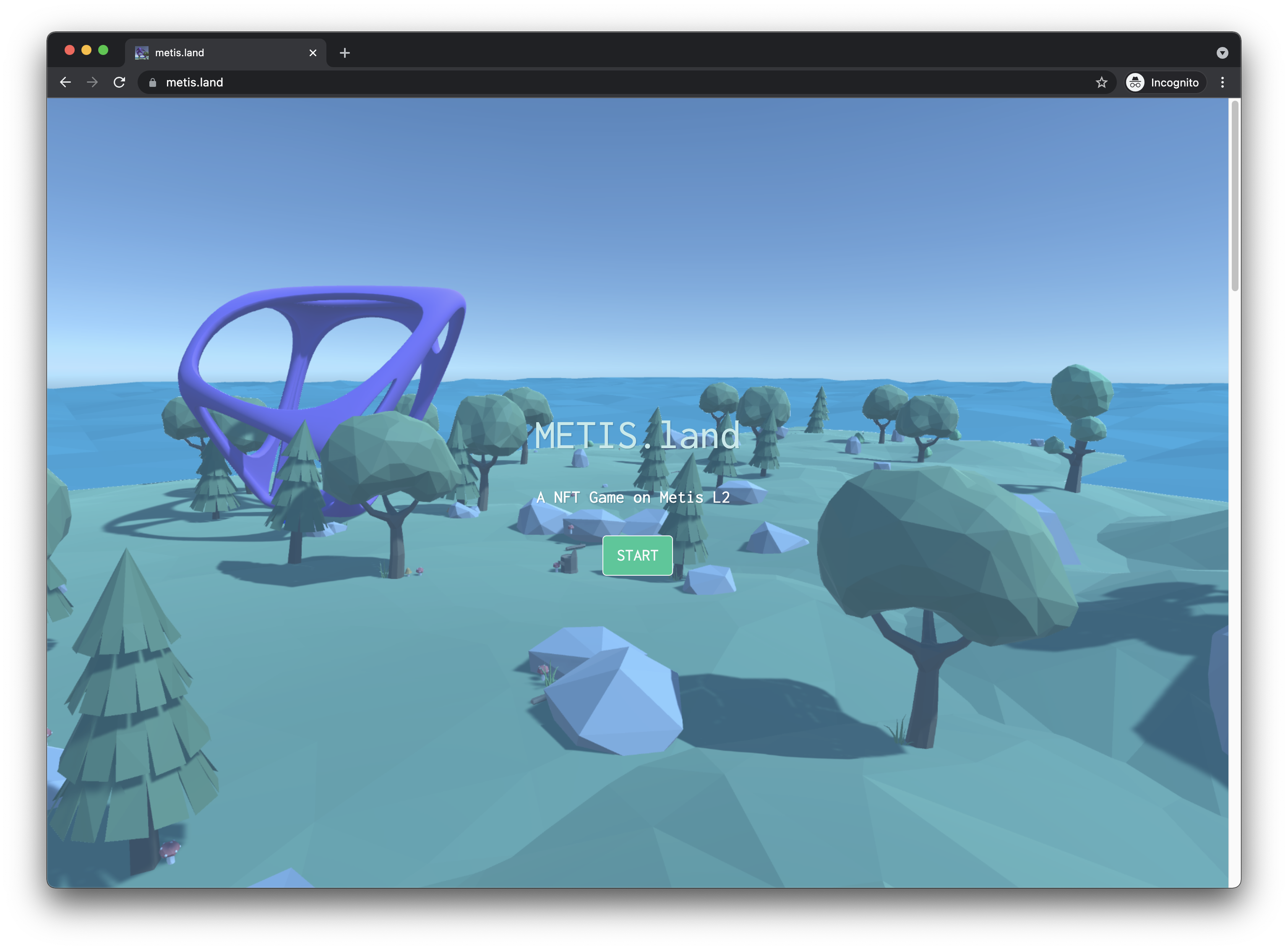Click the METIS.land heading text
1288x950 pixels.
[x=636, y=436]
